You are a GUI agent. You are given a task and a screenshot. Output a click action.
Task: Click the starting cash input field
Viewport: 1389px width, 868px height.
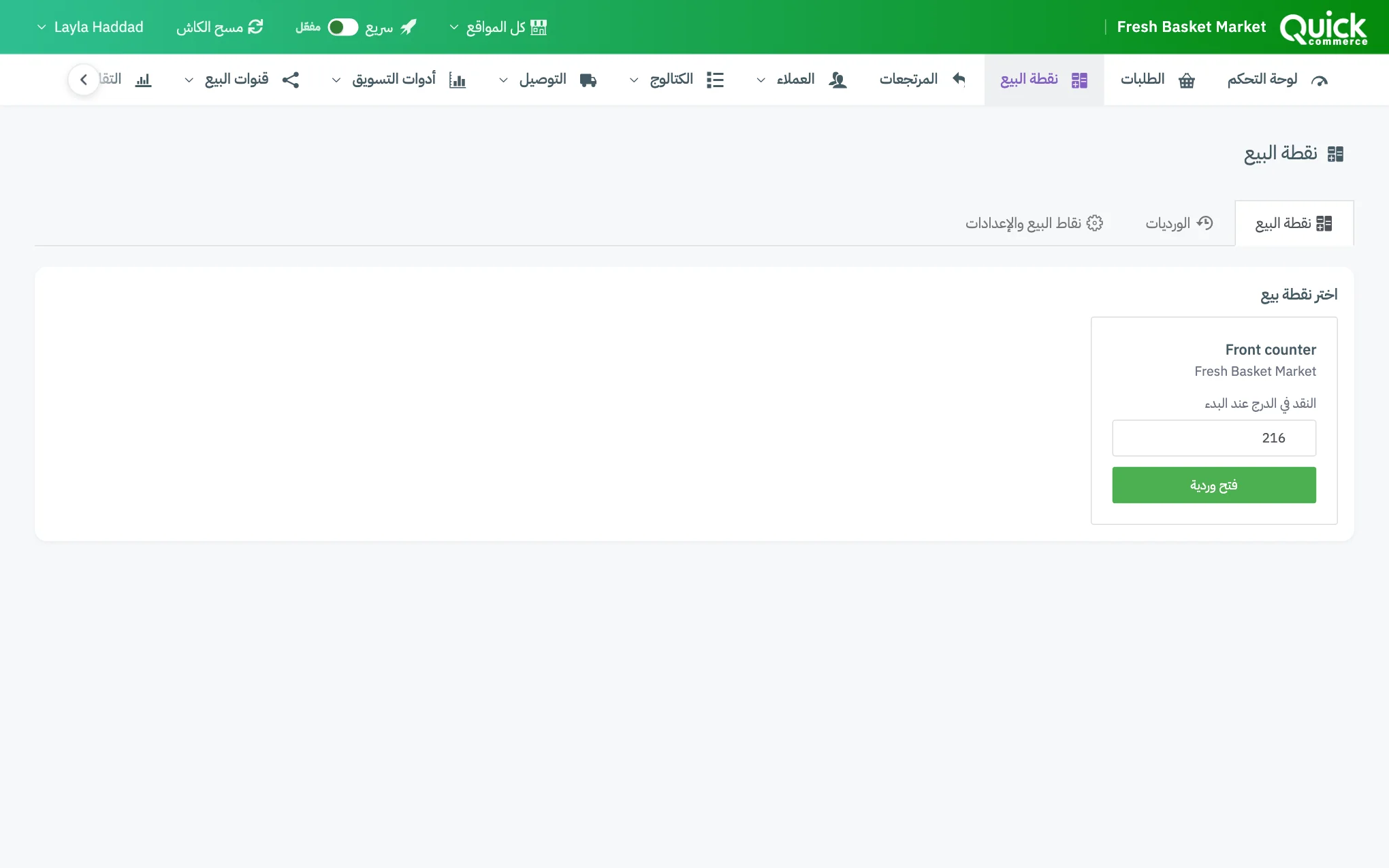point(1214,438)
